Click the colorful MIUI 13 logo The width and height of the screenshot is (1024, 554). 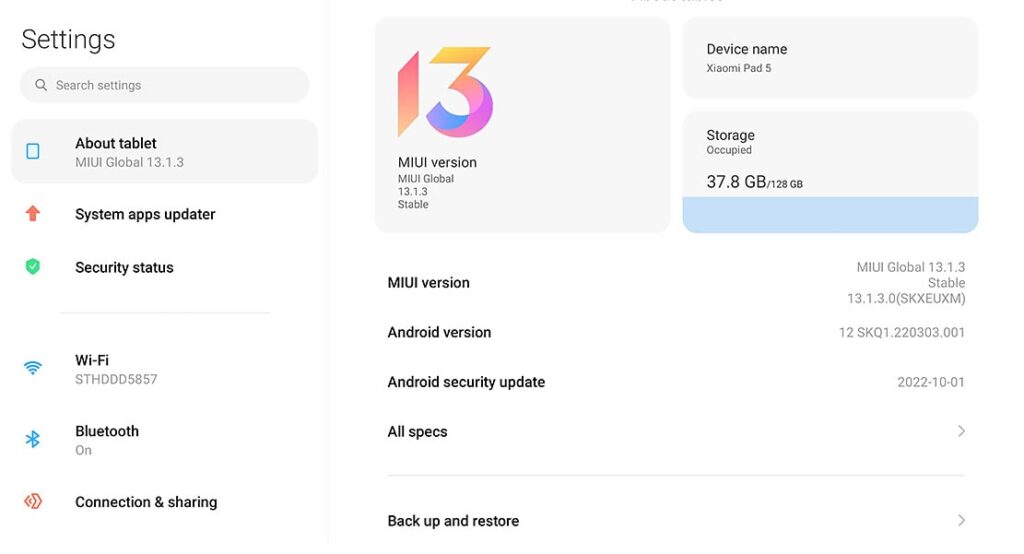pos(445,92)
